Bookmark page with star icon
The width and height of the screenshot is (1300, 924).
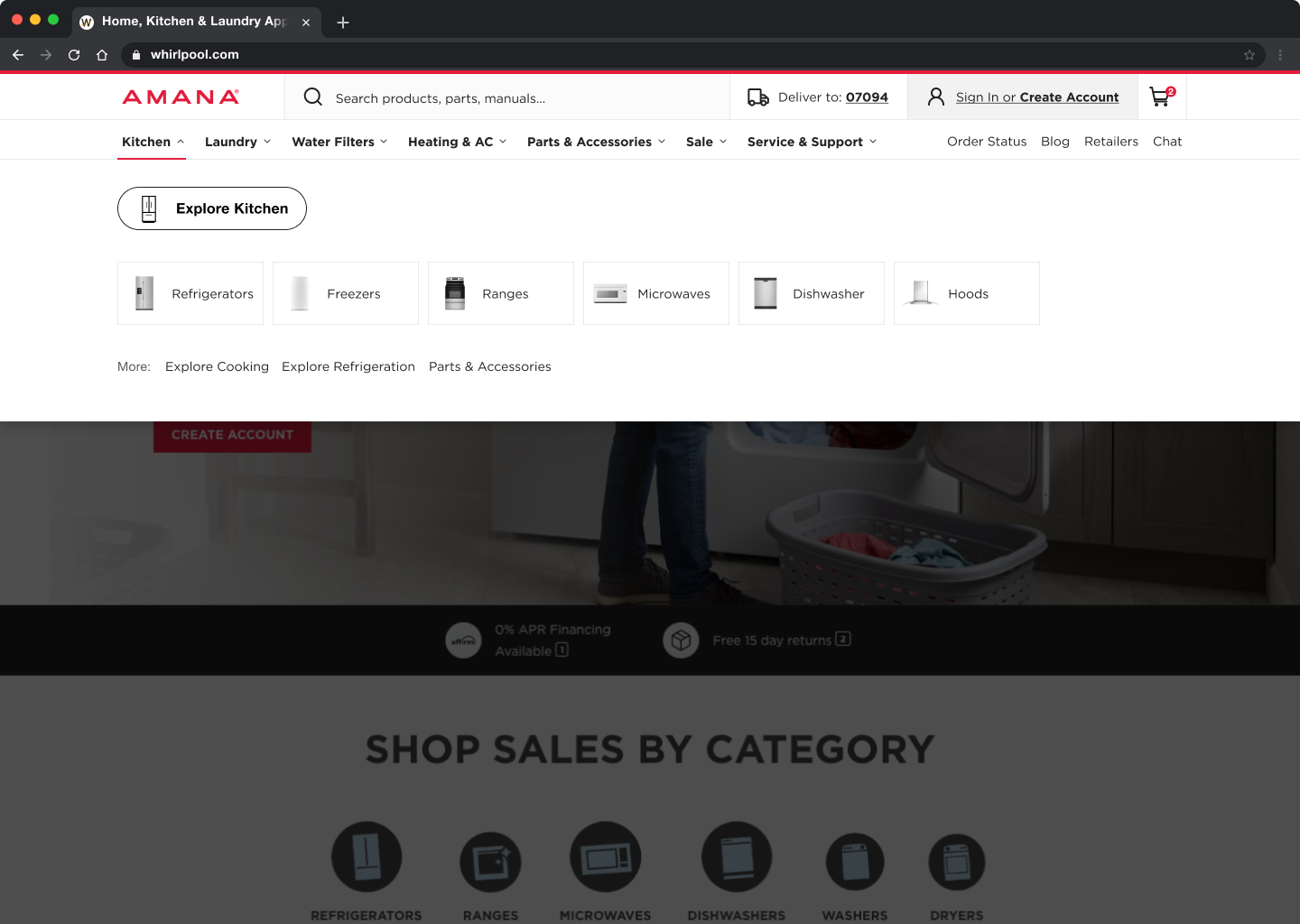click(x=1249, y=55)
